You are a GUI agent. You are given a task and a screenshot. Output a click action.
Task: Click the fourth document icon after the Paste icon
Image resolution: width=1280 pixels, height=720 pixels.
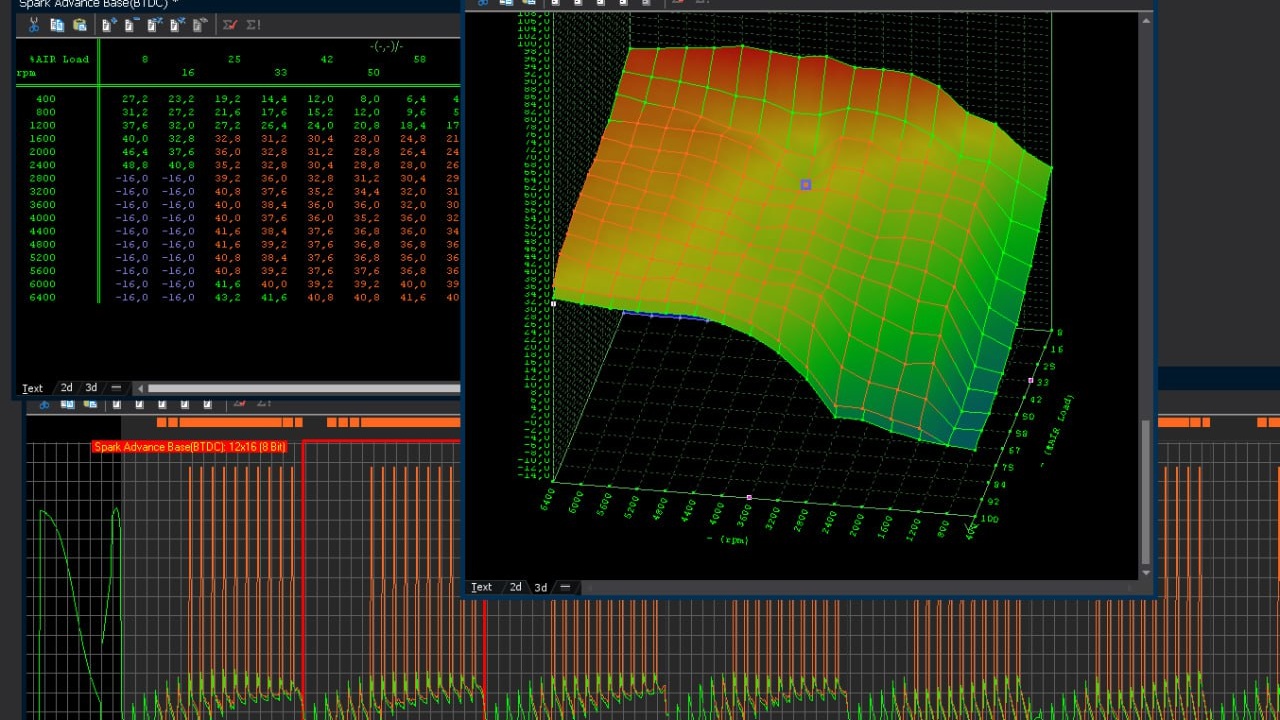click(x=177, y=25)
